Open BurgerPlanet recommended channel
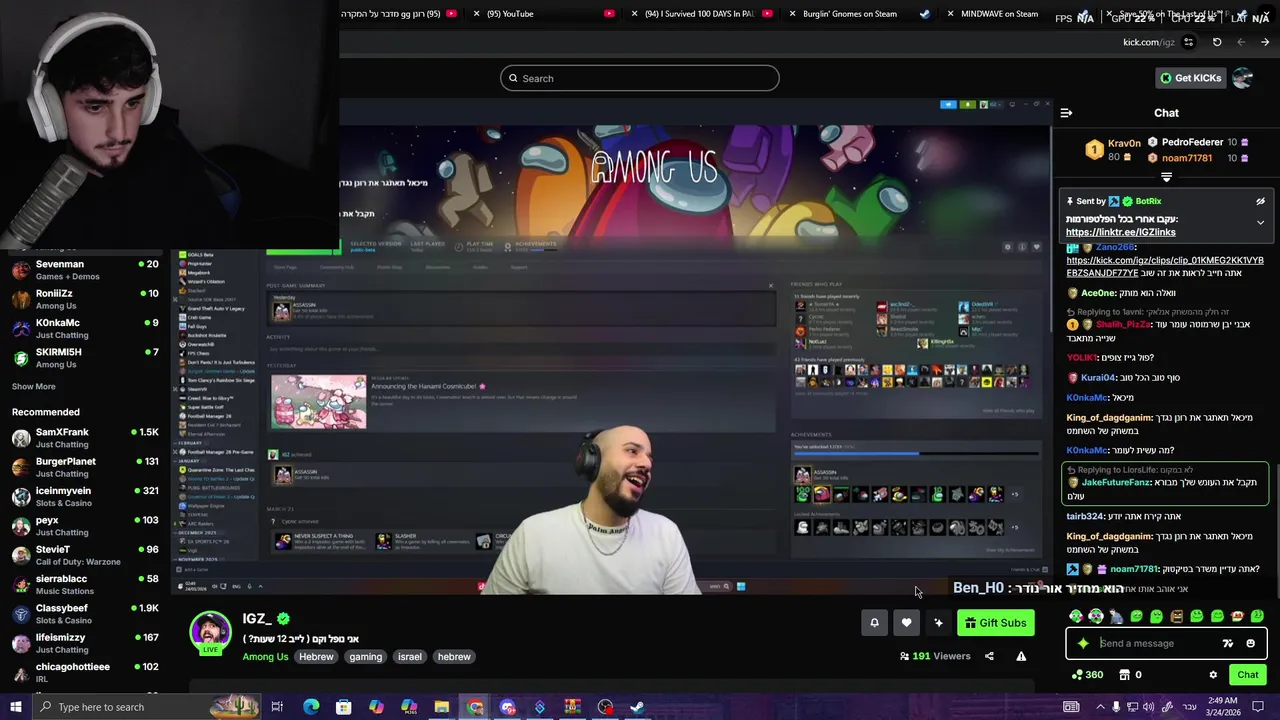 click(85, 467)
